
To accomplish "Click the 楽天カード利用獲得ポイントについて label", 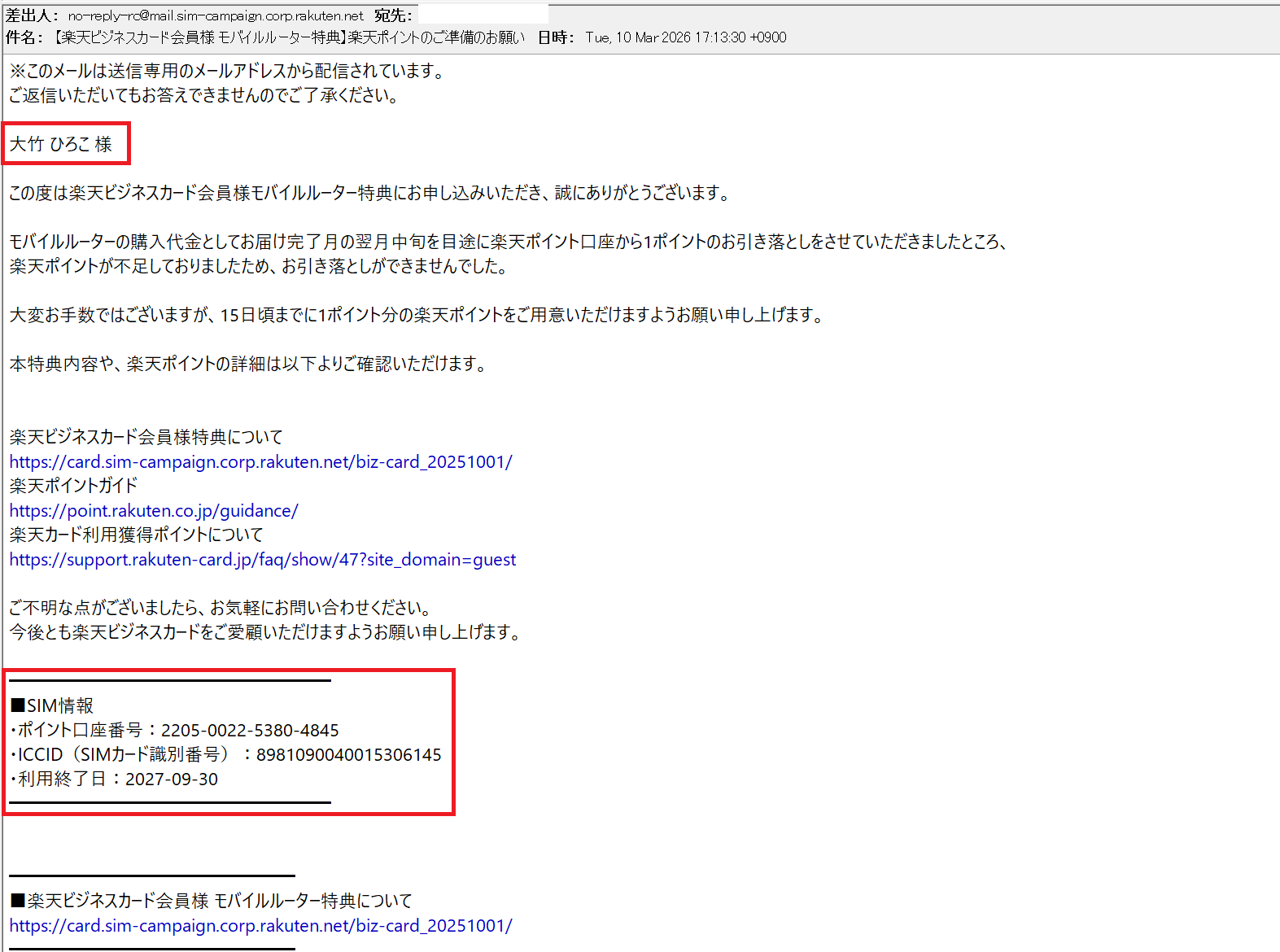I will (136, 535).
